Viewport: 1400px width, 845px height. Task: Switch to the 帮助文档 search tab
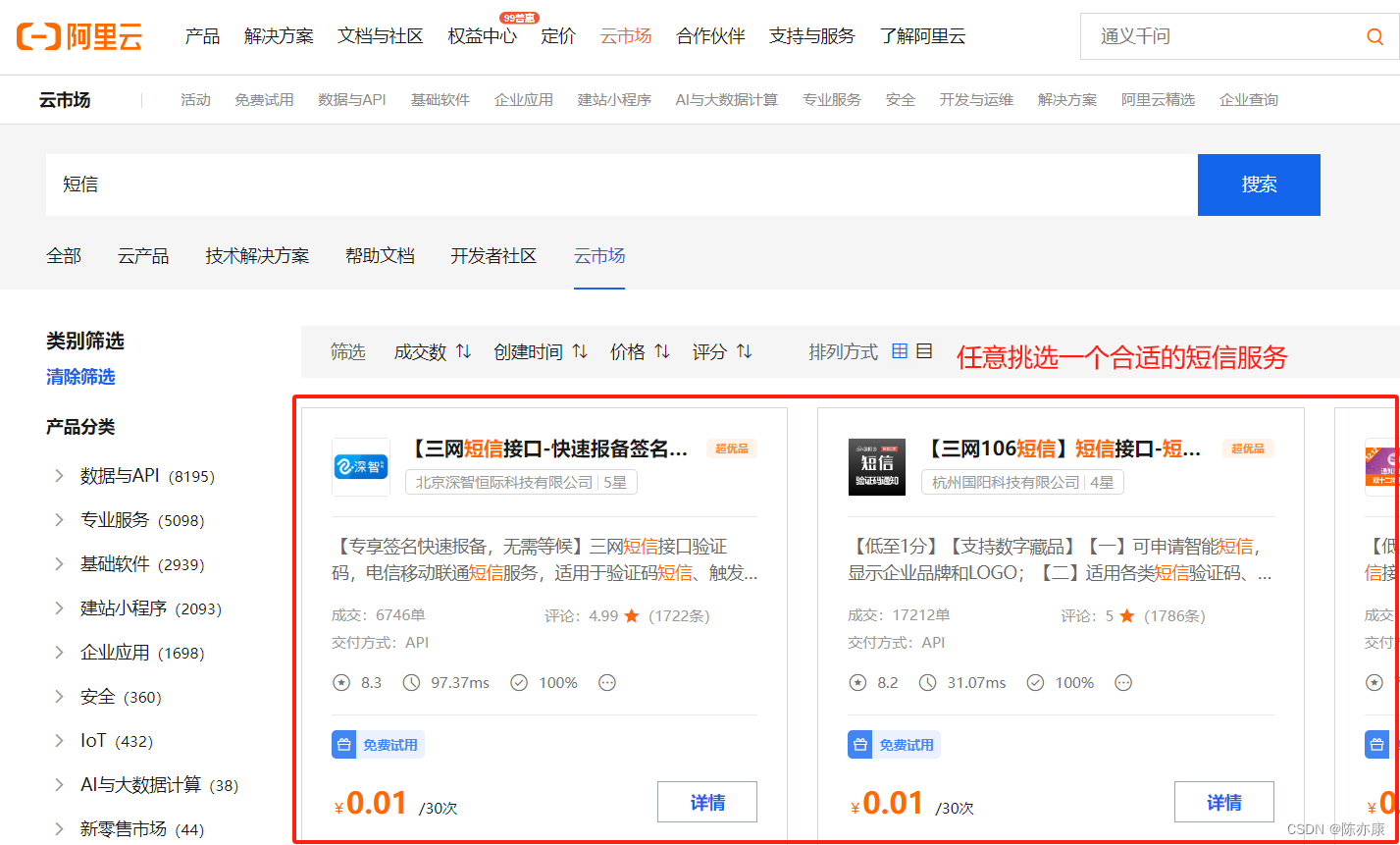click(380, 256)
